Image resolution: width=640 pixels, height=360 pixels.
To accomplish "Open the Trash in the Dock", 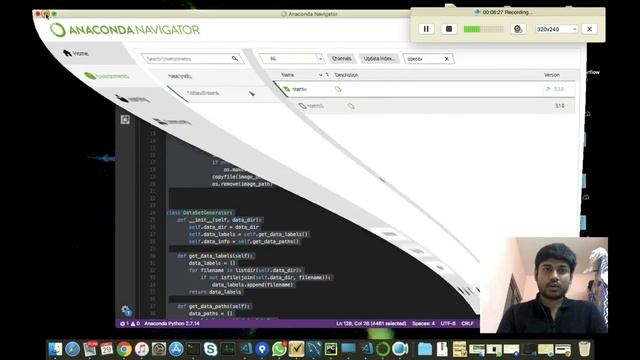I will point(584,349).
